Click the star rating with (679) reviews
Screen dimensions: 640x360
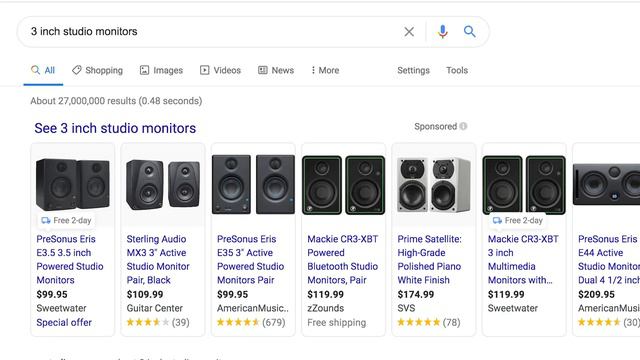tap(251, 322)
